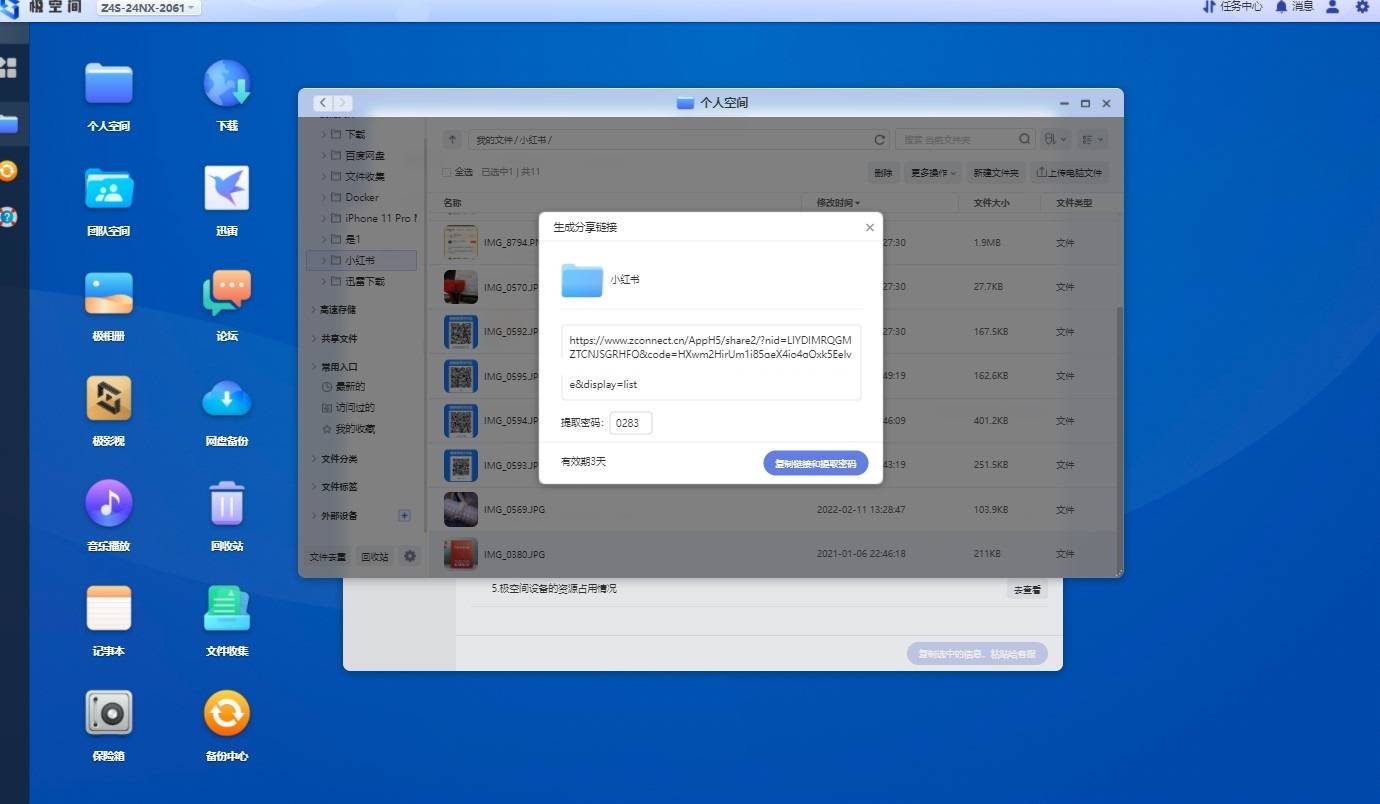Open the 极相册 photo album app icon
The image size is (1380, 804).
coord(109,294)
